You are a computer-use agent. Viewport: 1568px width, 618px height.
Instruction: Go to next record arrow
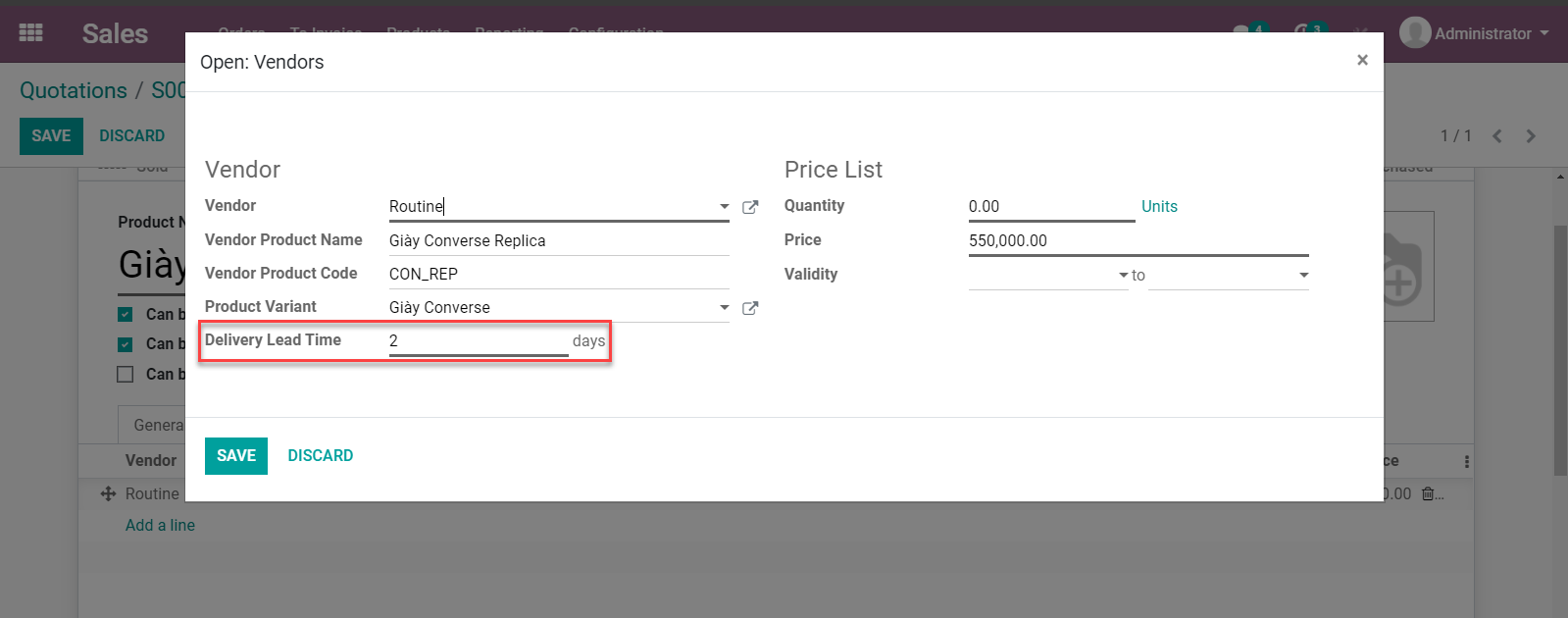[x=1531, y=136]
